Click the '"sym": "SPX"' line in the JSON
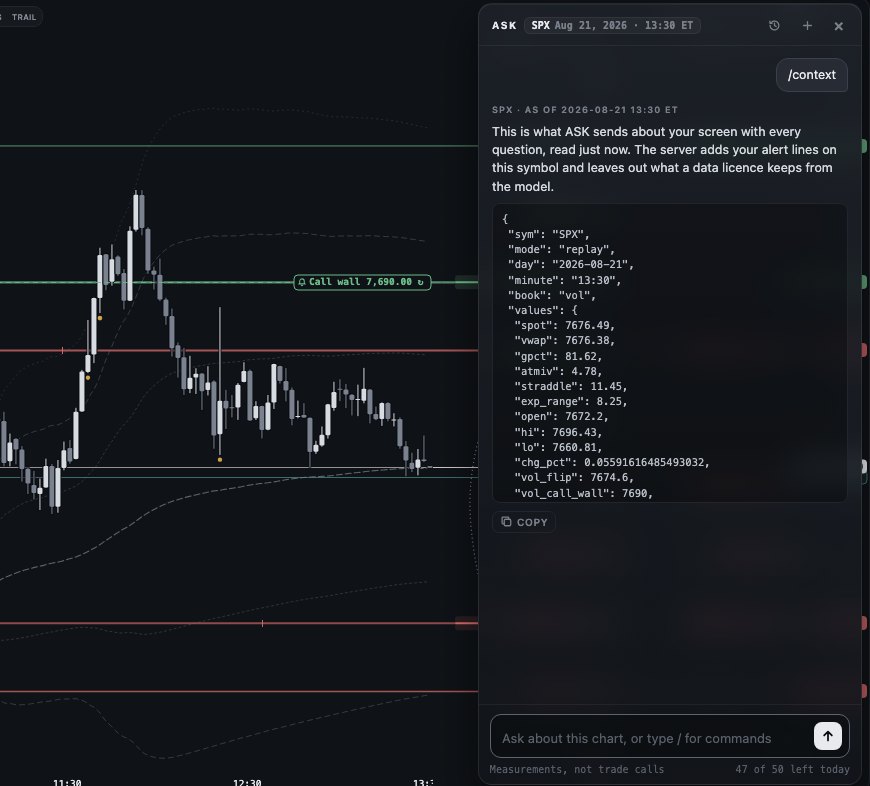The image size is (870, 786). coord(548,234)
